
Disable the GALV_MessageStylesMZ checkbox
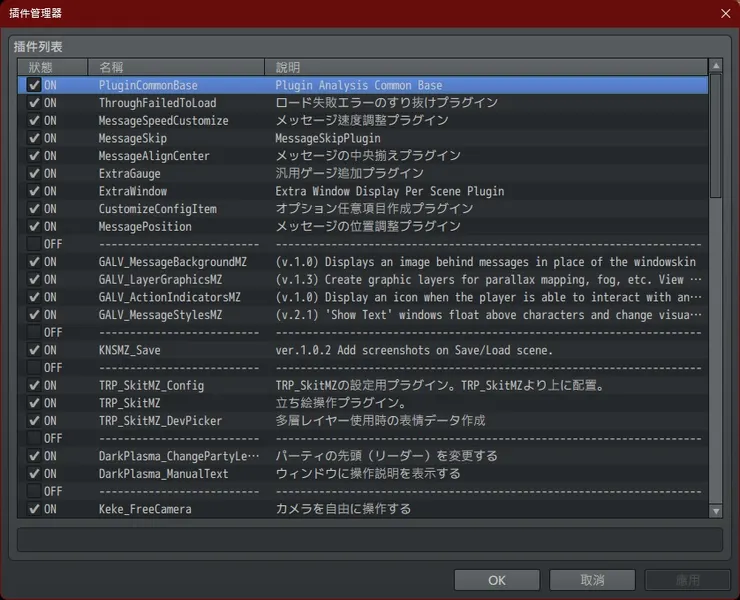(x=34, y=314)
